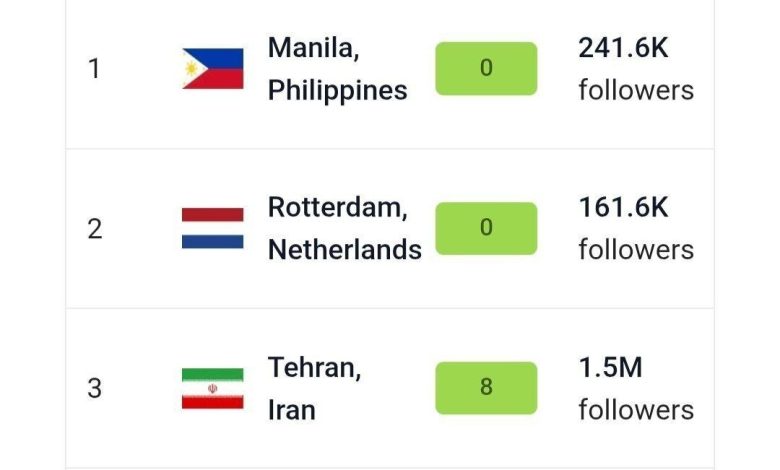Select rank number 1

pos(94,69)
